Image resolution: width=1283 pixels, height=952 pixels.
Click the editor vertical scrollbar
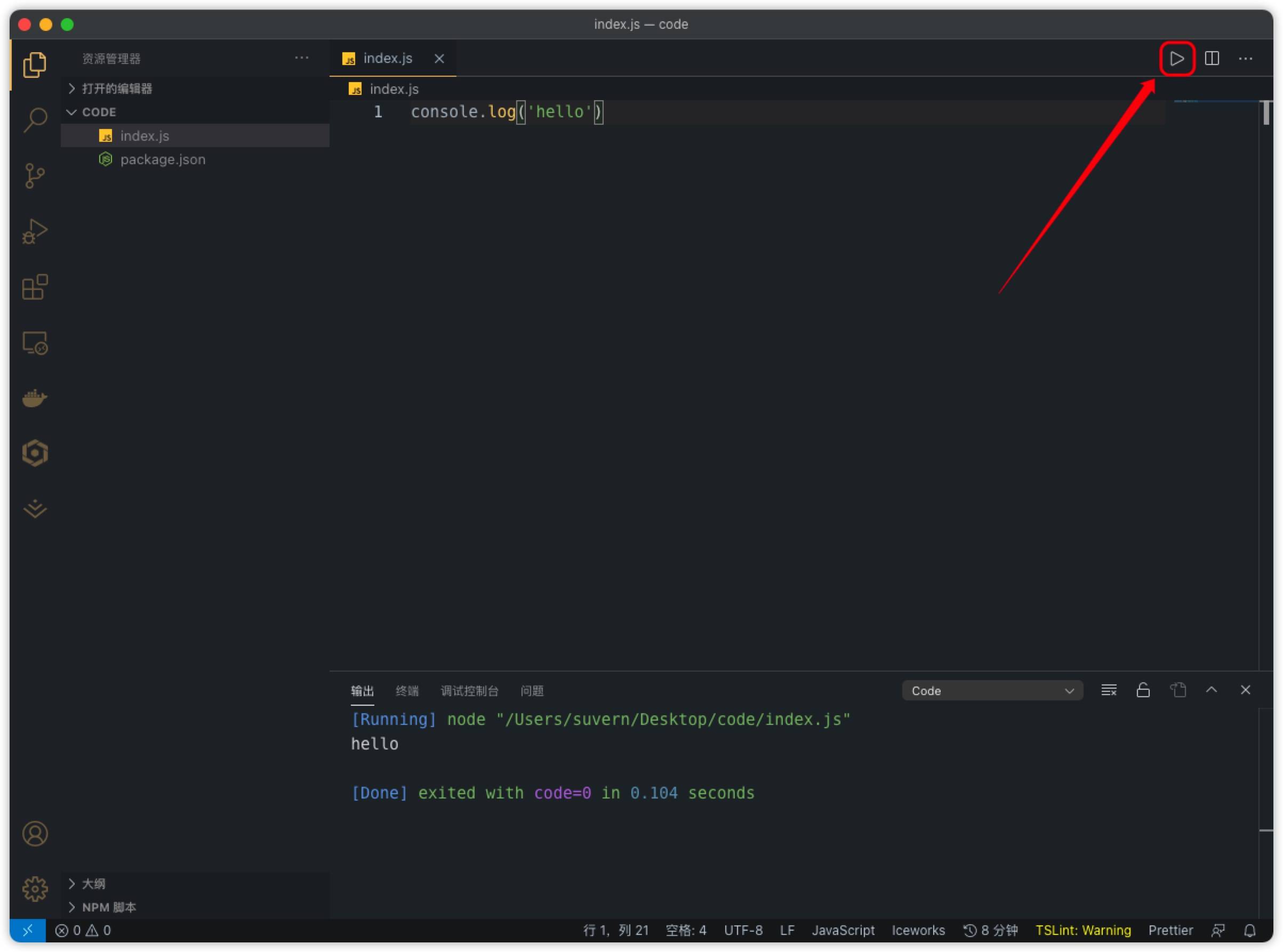coord(1266,112)
